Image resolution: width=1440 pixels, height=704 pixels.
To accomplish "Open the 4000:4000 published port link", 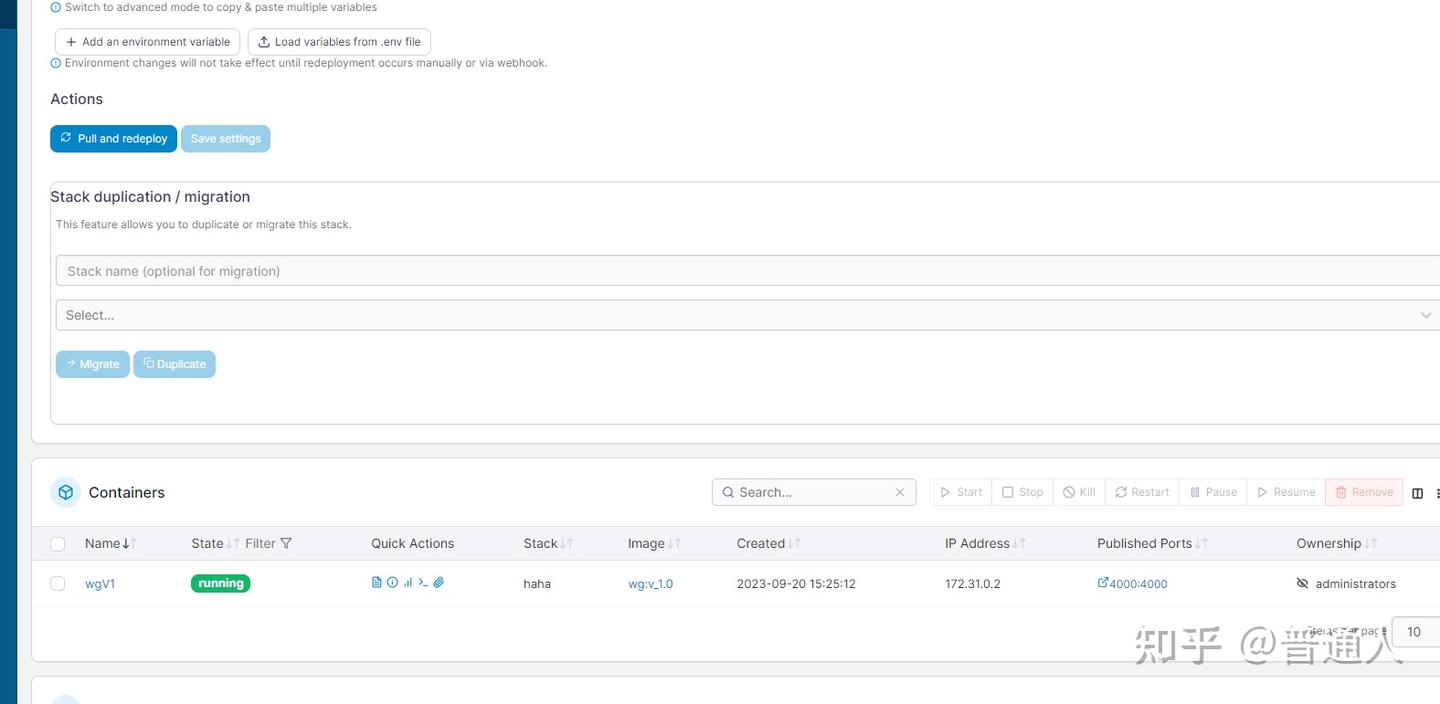I will tap(1132, 584).
